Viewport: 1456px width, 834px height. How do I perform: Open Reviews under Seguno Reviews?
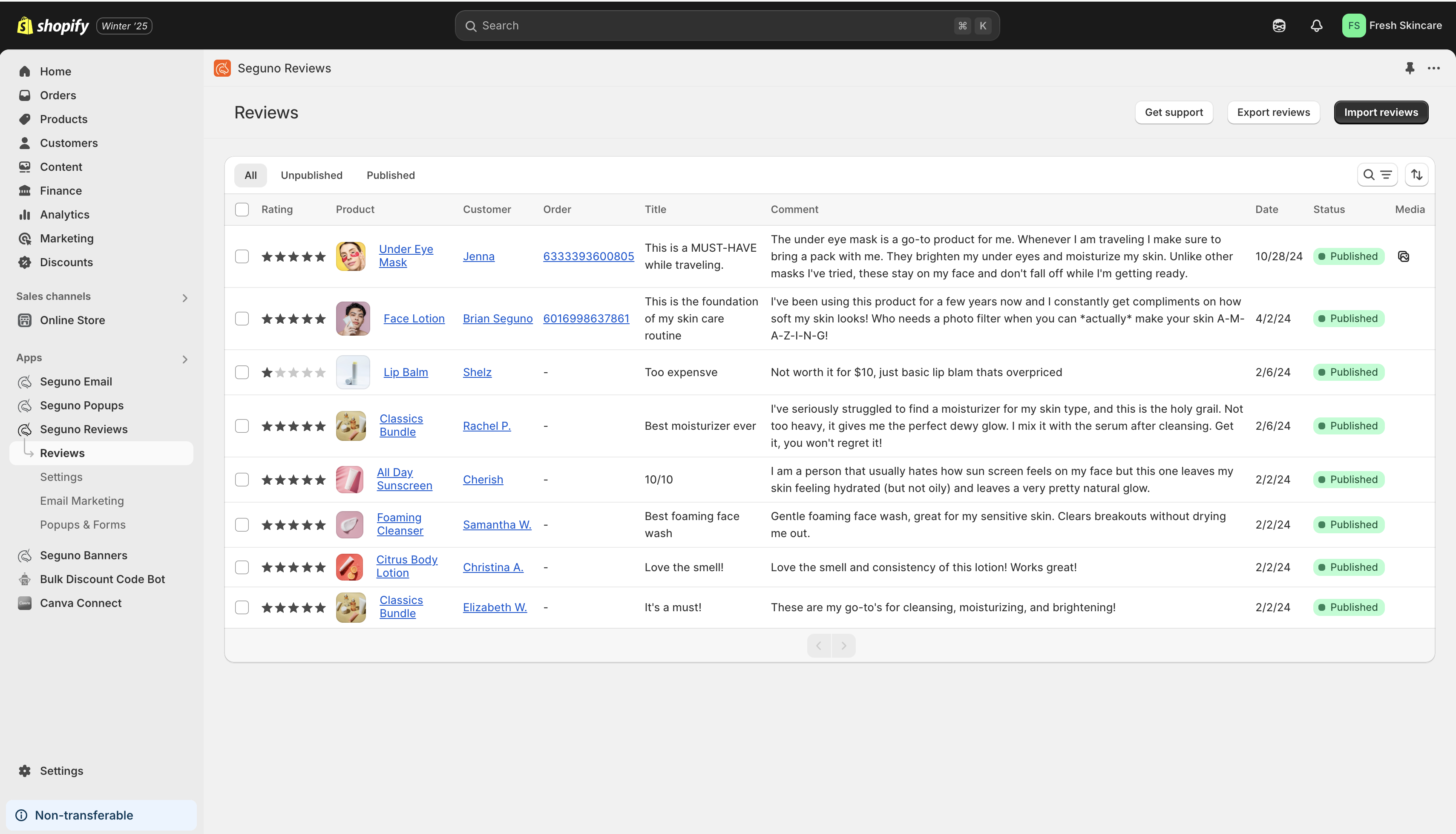point(101,453)
